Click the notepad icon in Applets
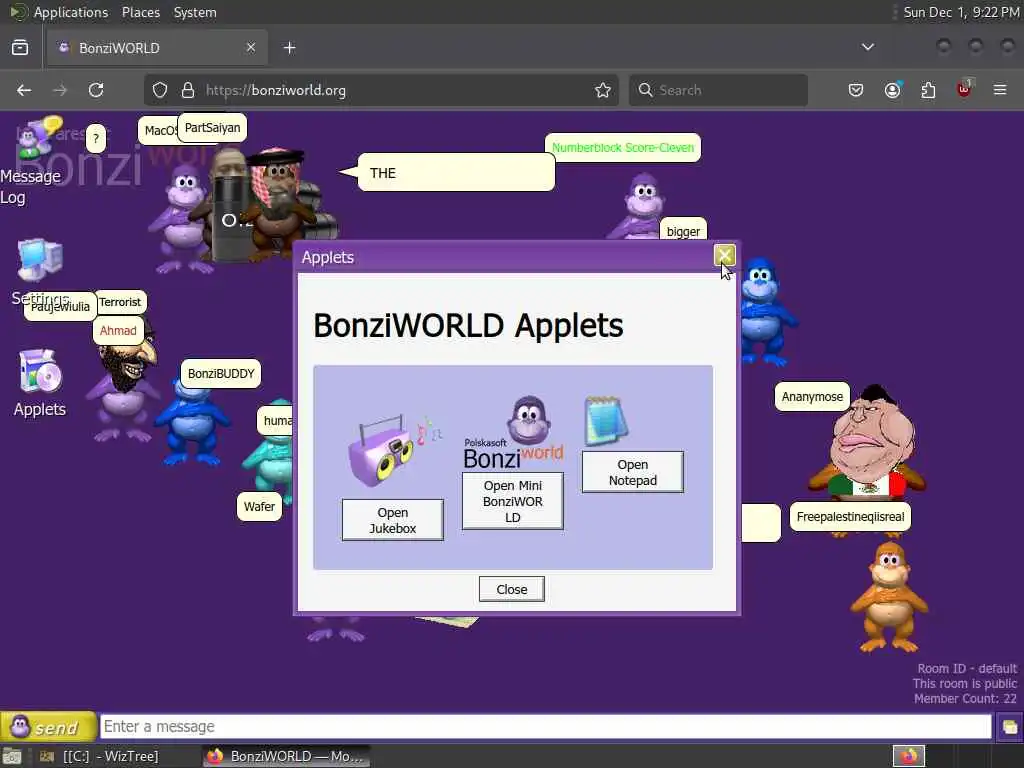The image size is (1024, 768). [606, 421]
